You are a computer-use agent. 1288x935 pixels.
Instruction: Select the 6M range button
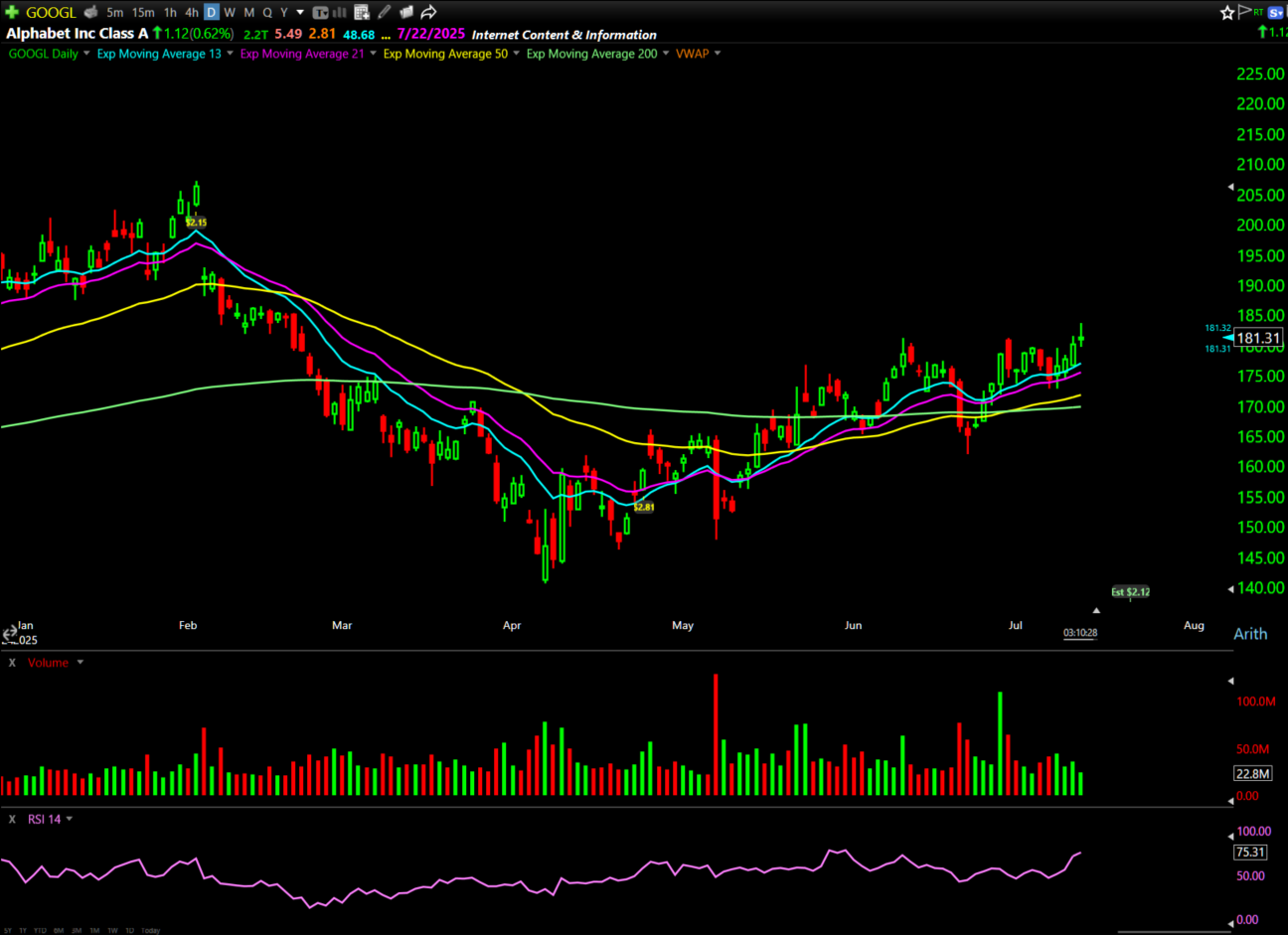tap(59, 931)
